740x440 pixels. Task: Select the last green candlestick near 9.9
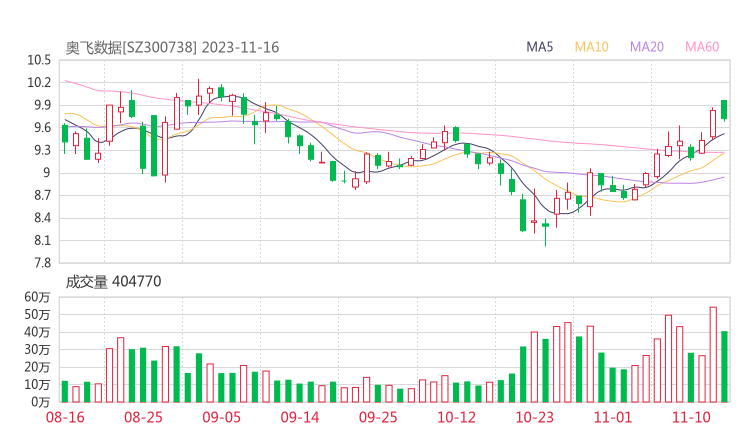pos(724,110)
